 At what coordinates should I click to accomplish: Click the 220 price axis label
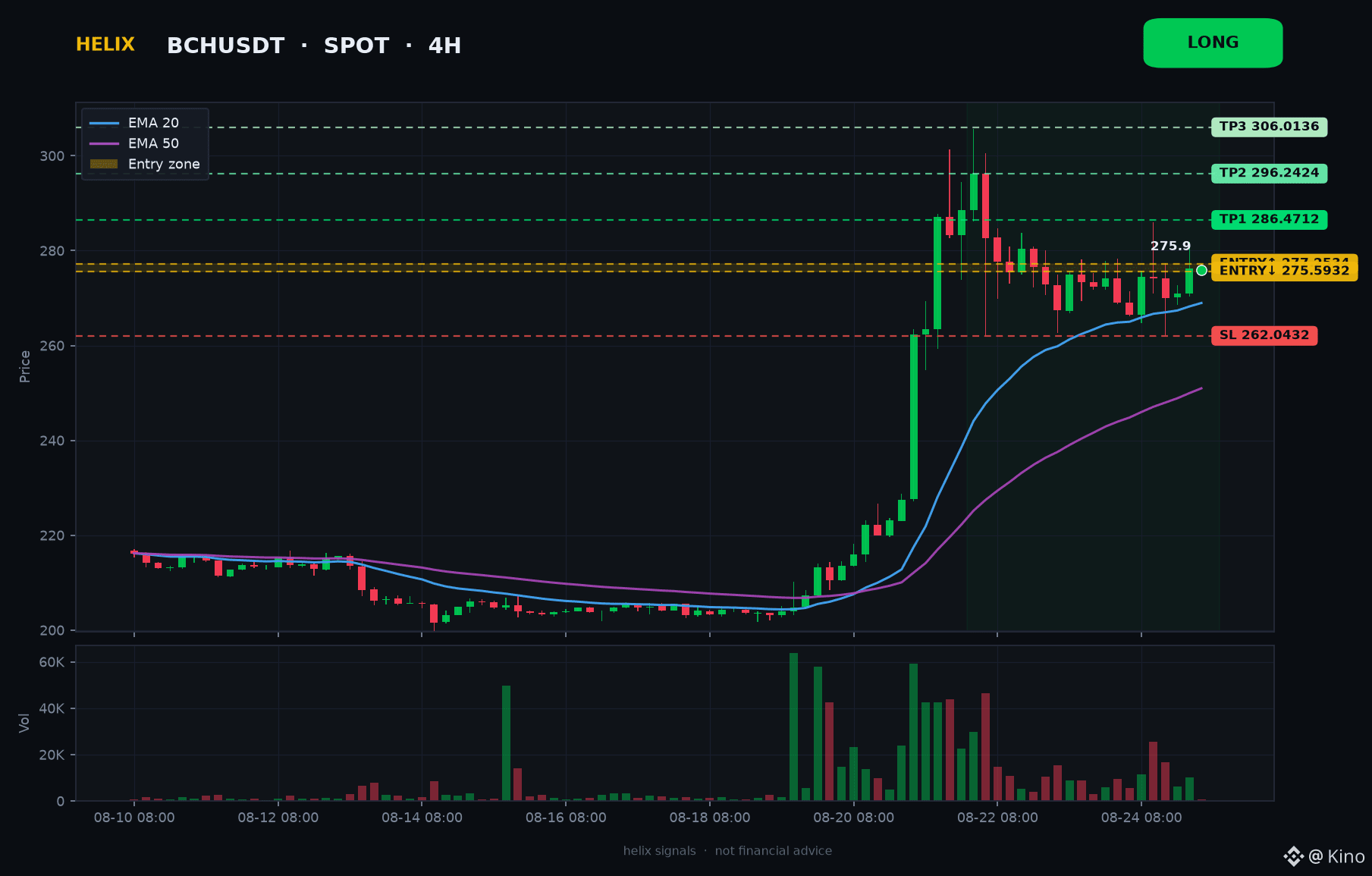click(x=52, y=535)
